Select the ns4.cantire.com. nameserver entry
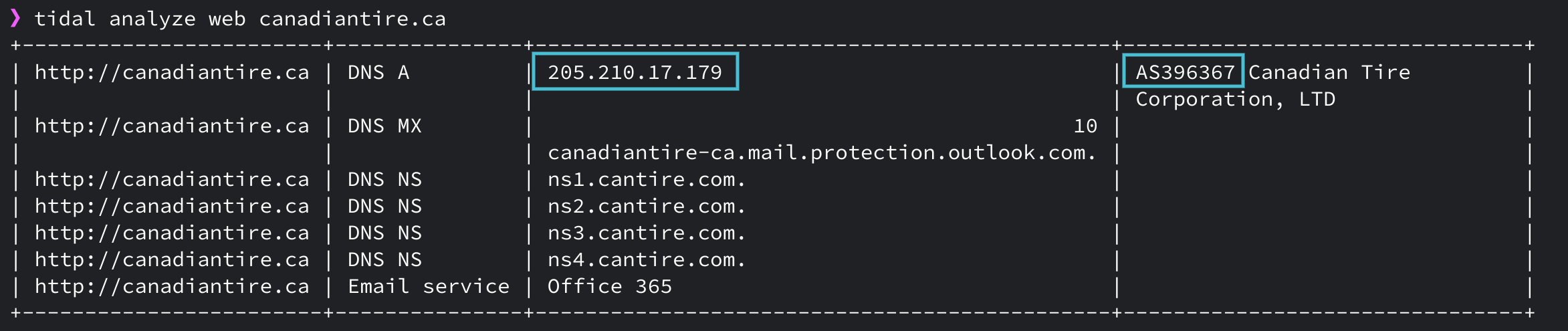The image size is (1568, 331). (646, 259)
